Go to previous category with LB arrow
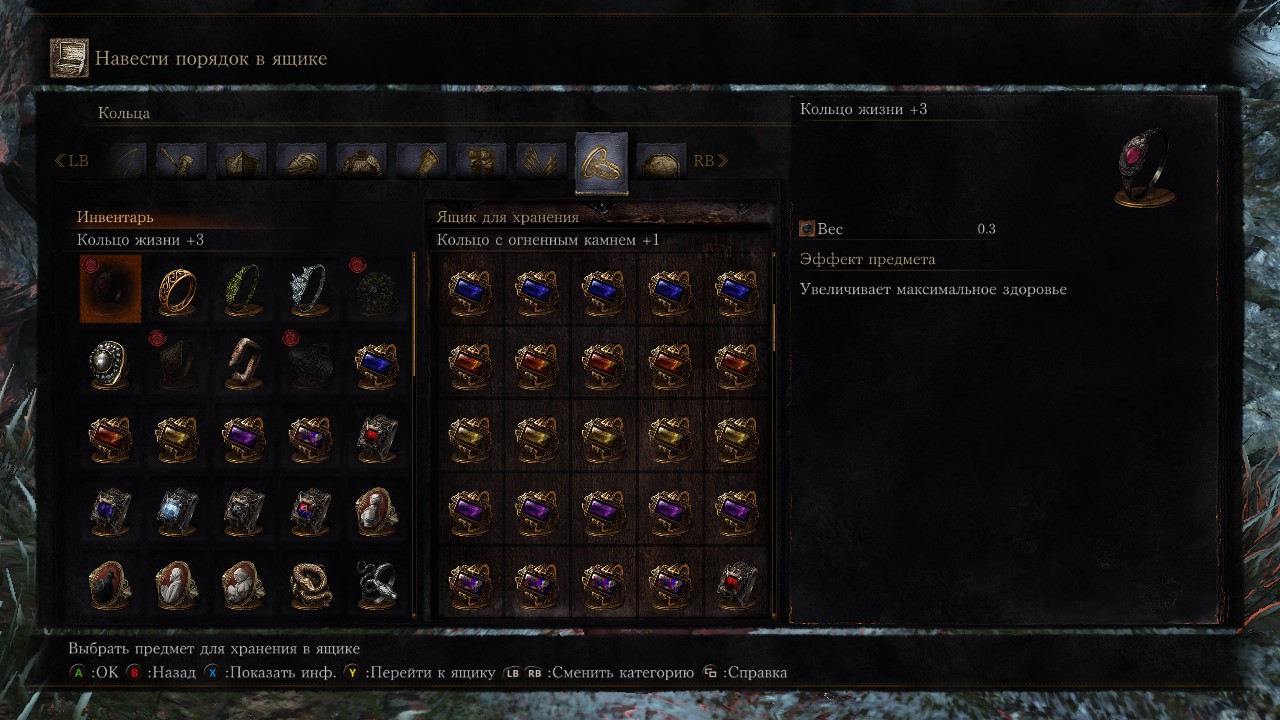The height and width of the screenshot is (720, 1280). [71, 160]
